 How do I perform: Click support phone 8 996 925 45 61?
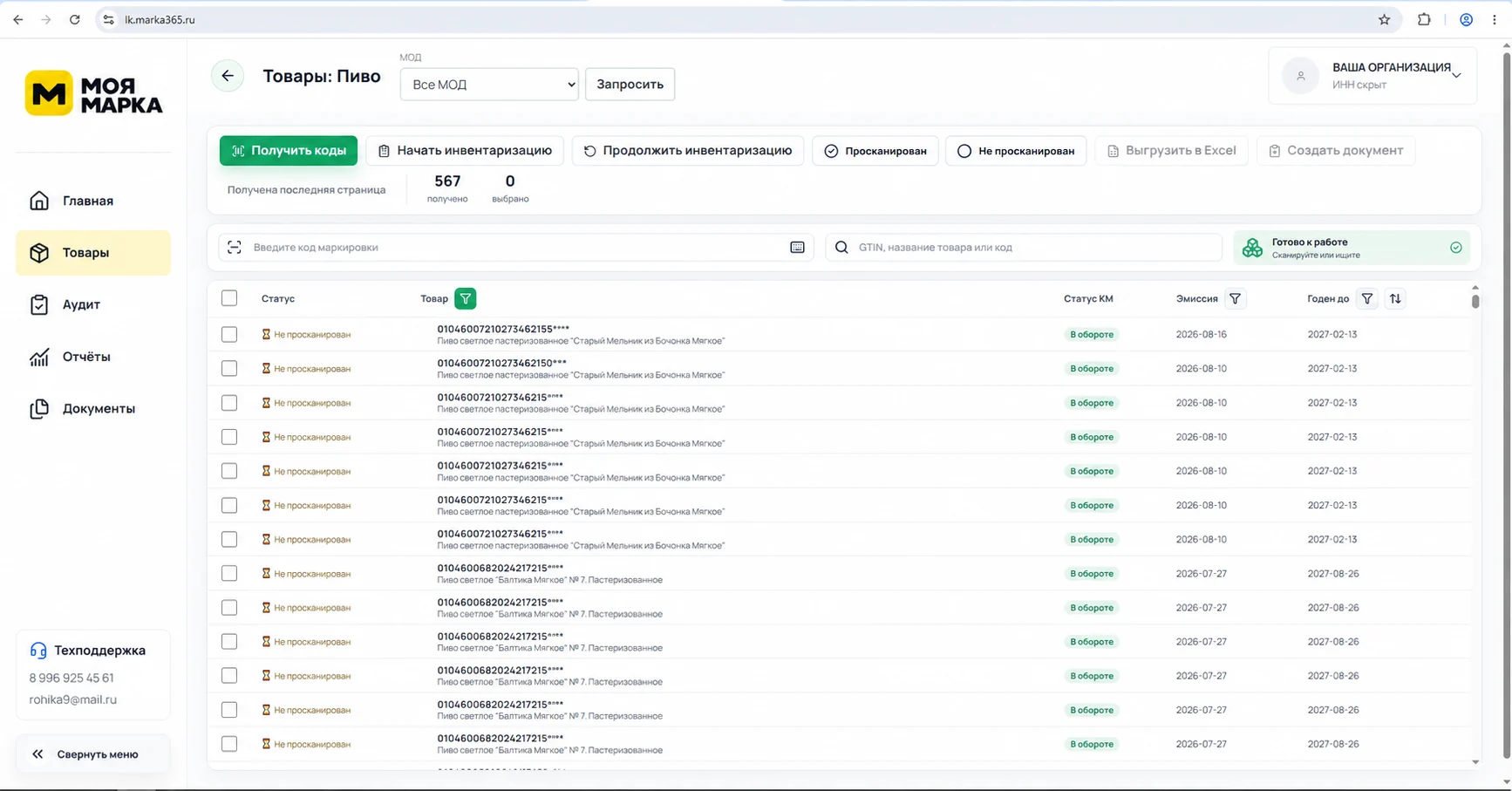[x=72, y=678]
